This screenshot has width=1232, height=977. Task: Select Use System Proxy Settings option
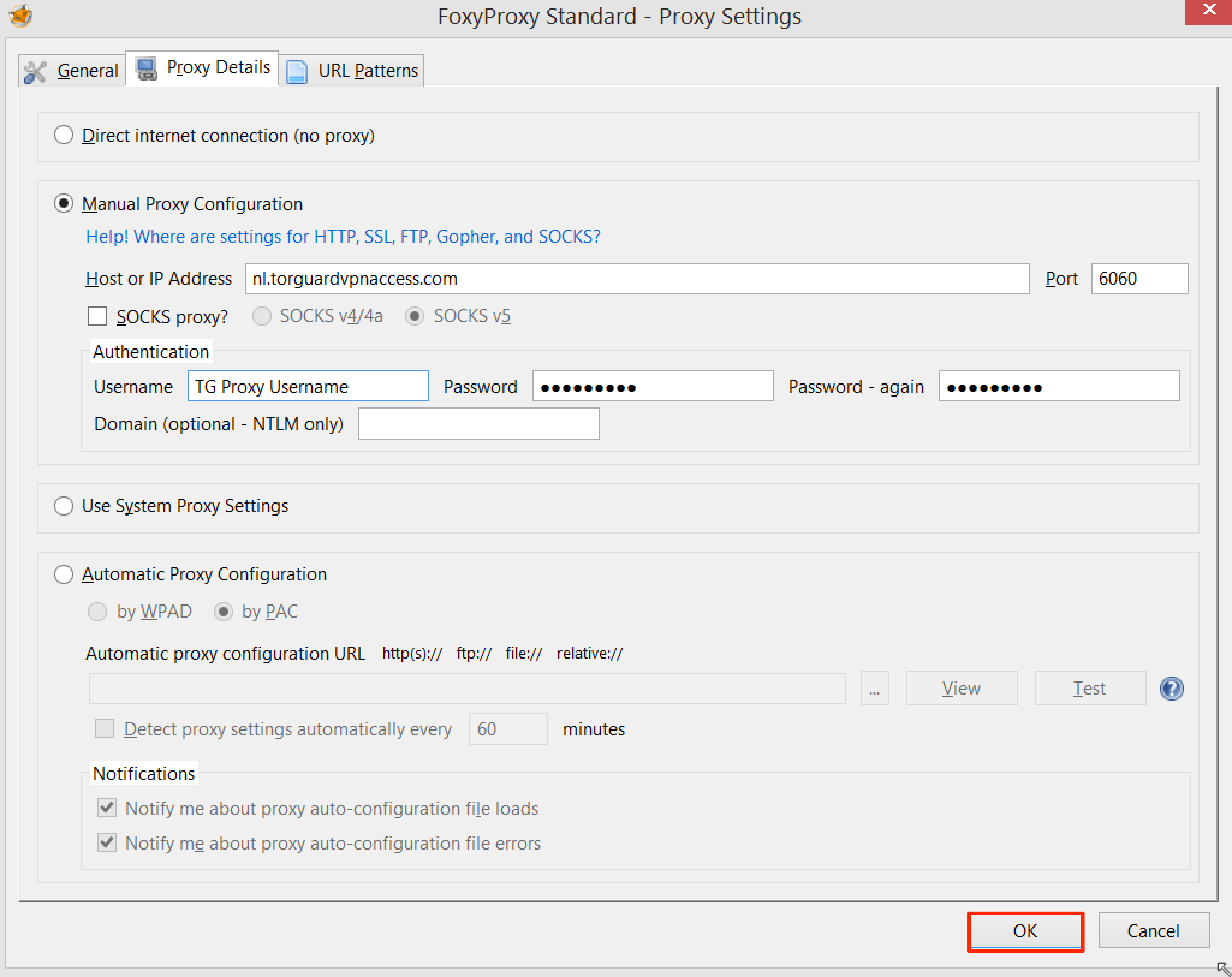(x=64, y=506)
